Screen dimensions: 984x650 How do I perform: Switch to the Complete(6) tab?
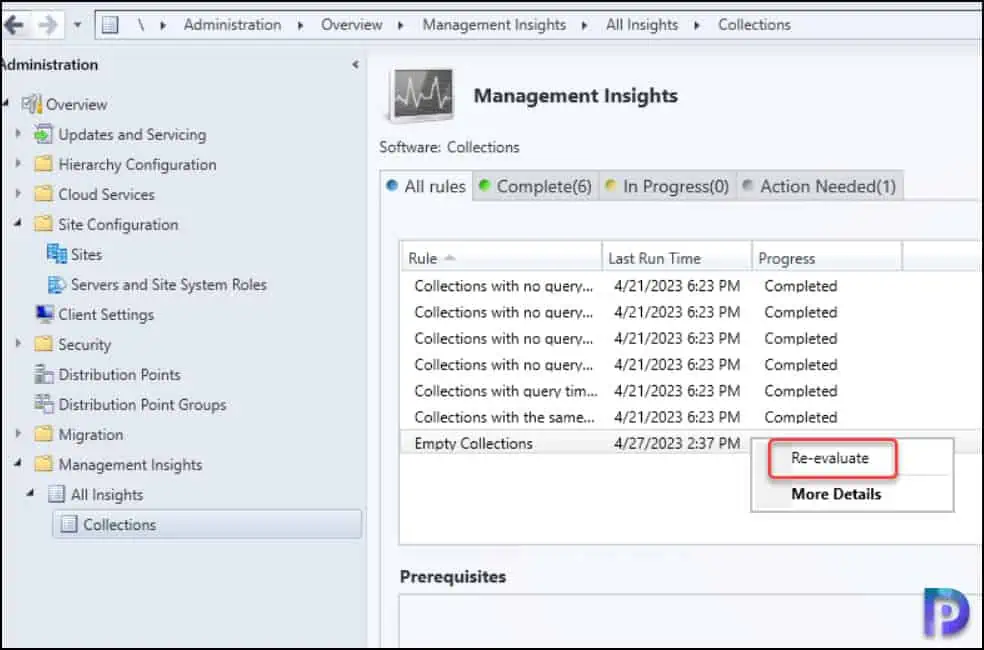(x=536, y=186)
